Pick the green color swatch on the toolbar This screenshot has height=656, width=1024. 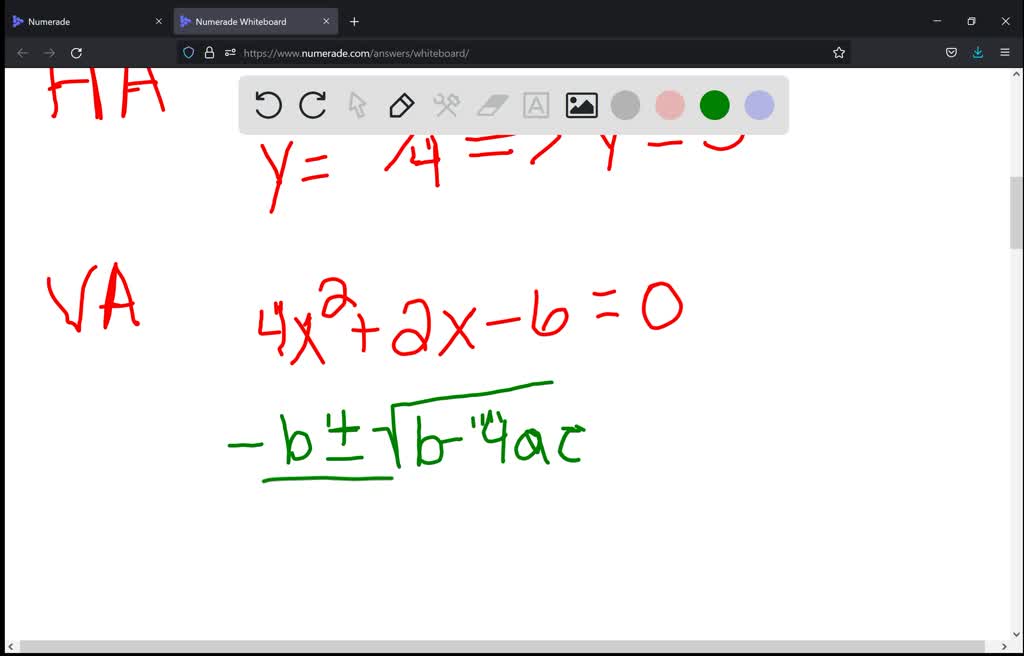714,105
